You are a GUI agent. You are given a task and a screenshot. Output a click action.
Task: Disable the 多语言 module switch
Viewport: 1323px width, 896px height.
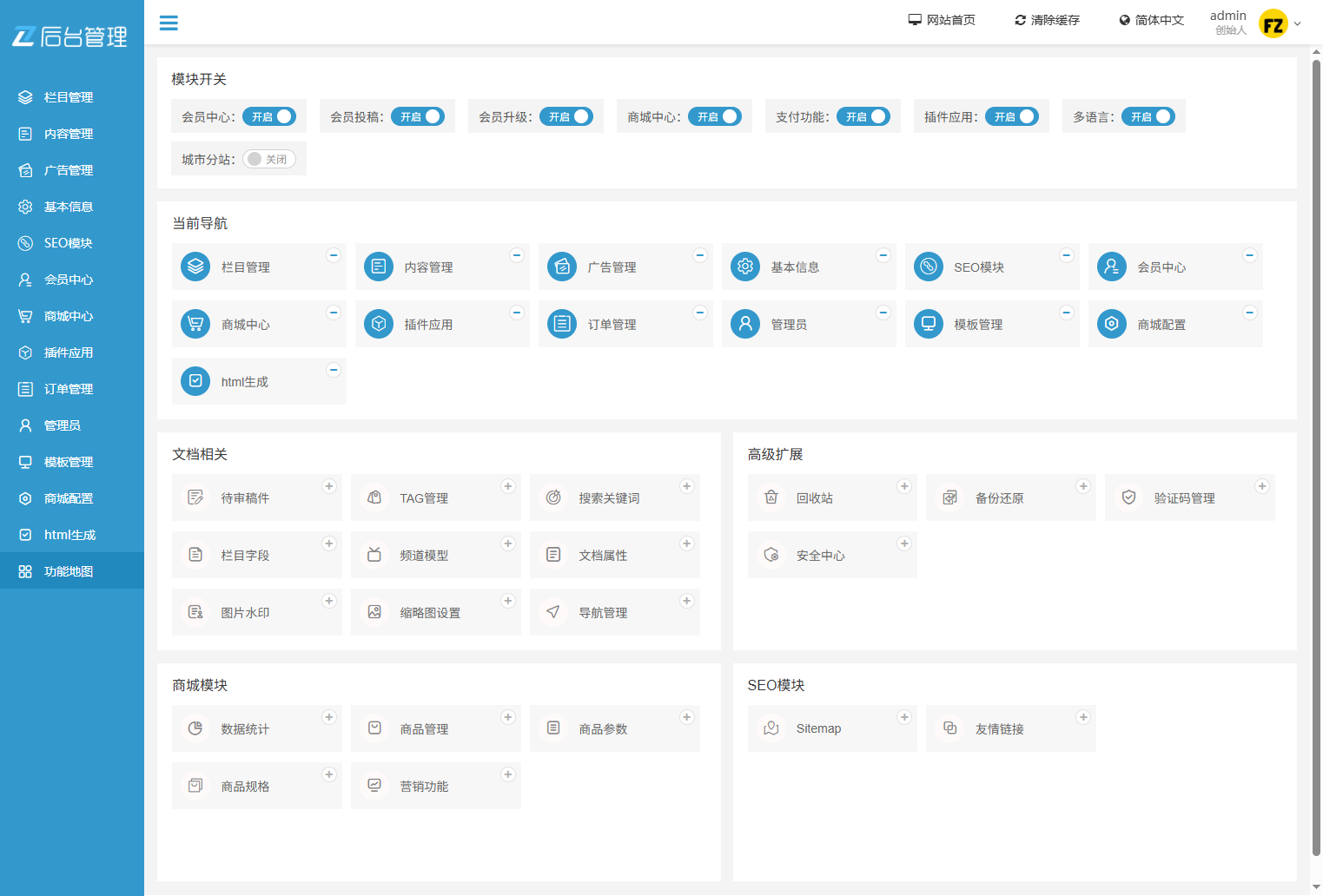click(x=1148, y=116)
